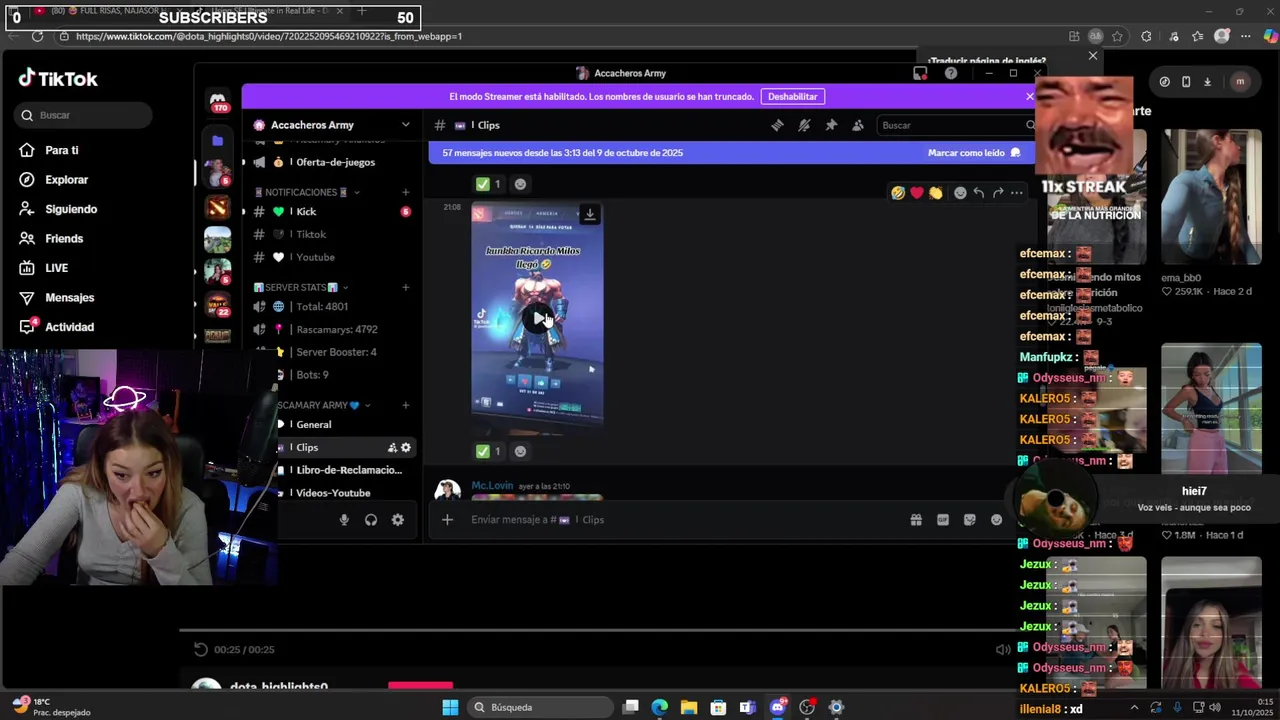Viewport: 1280px width, 720px height.
Task: Collapse the SCAMARY ARMY category
Action: (325, 405)
